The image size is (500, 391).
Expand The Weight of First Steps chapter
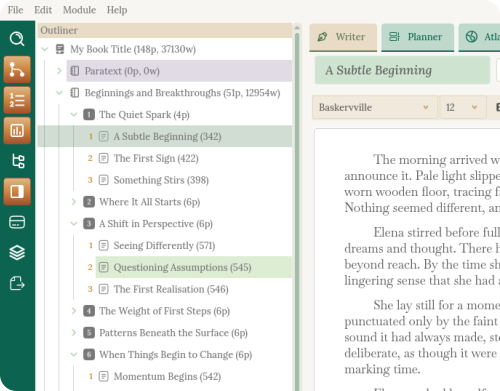point(74,311)
